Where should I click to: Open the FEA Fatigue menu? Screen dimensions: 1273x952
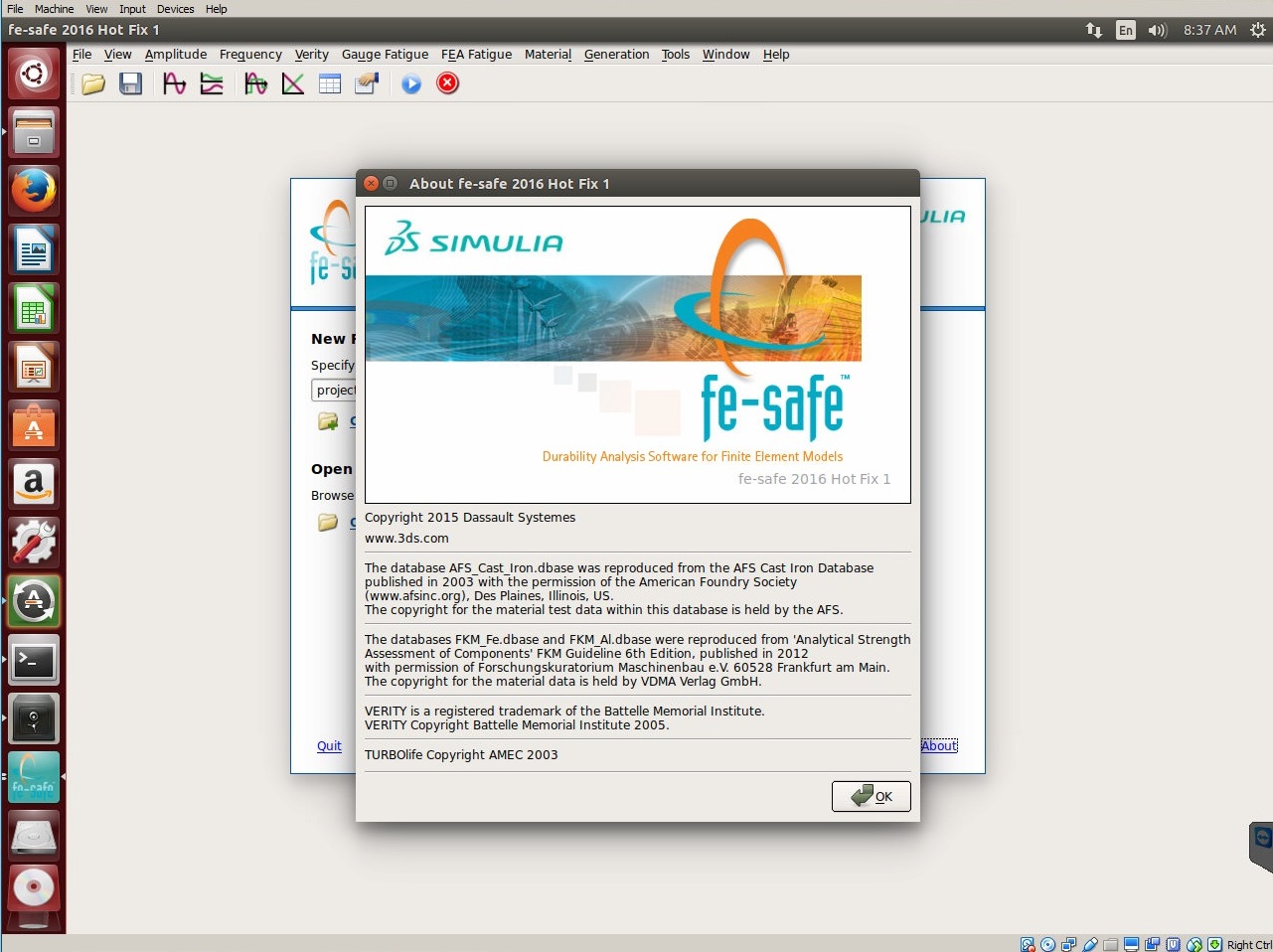(476, 55)
